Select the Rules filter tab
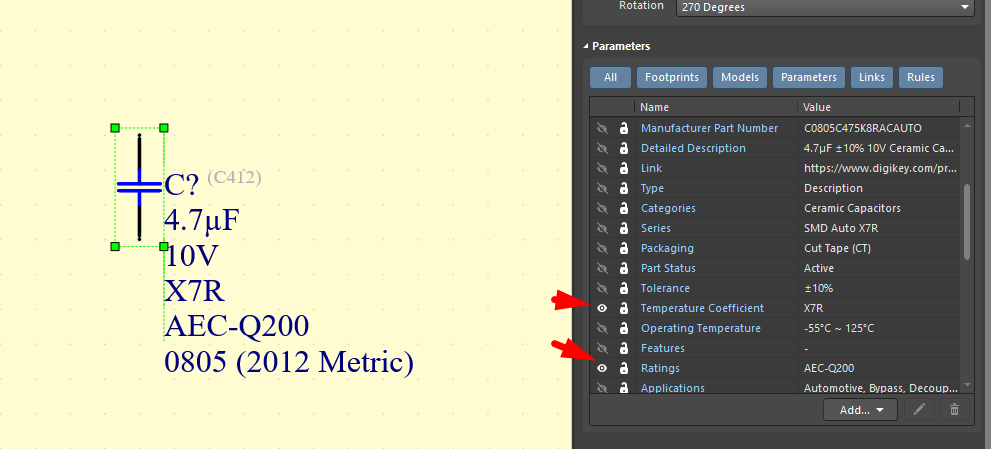The width and height of the screenshot is (991, 449). tap(921, 77)
